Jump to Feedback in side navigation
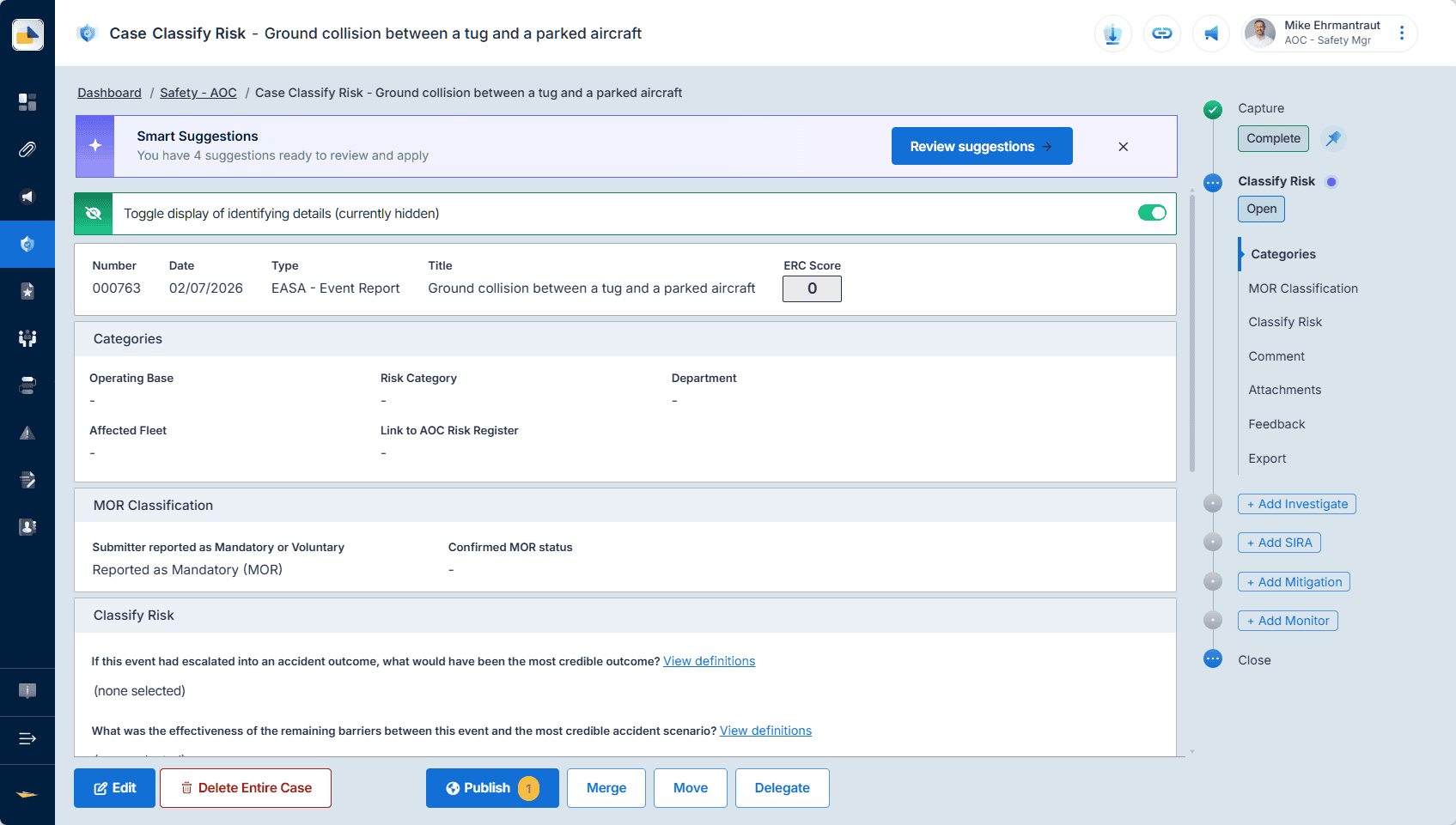Image resolution: width=1456 pixels, height=825 pixels. coord(1276,424)
